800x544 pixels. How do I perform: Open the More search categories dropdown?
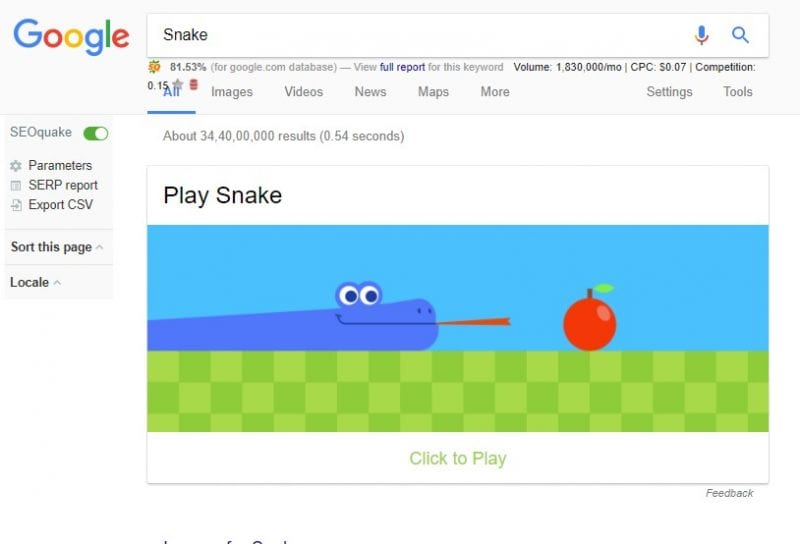click(x=495, y=92)
